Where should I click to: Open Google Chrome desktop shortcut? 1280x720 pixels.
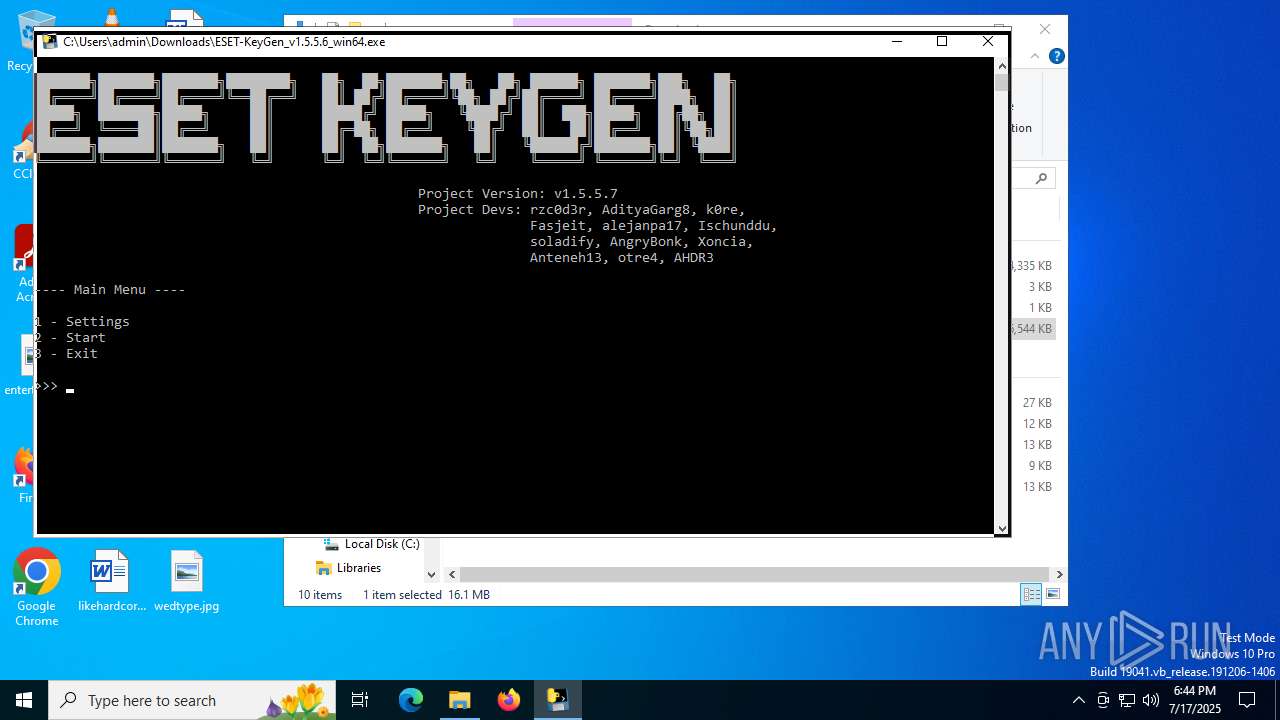coord(37,588)
